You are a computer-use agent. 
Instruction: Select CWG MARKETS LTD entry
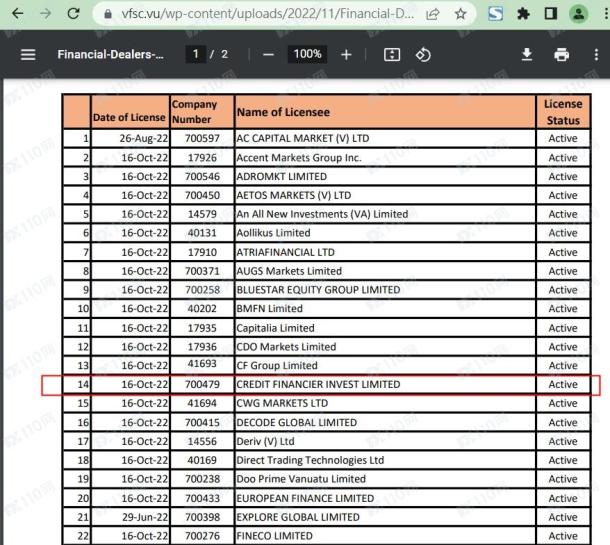point(282,403)
